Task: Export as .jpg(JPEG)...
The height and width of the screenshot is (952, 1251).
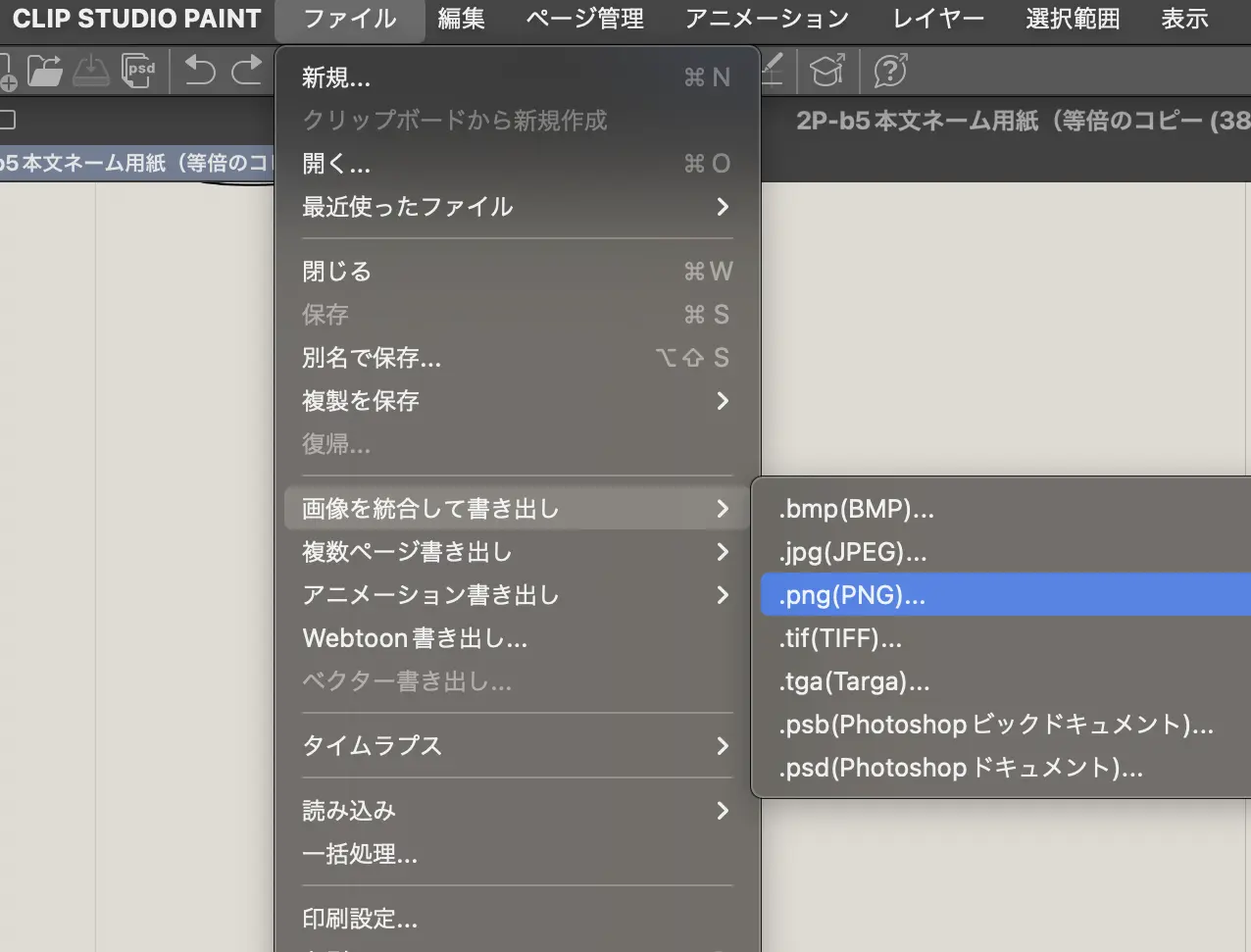Action: (x=1005, y=552)
